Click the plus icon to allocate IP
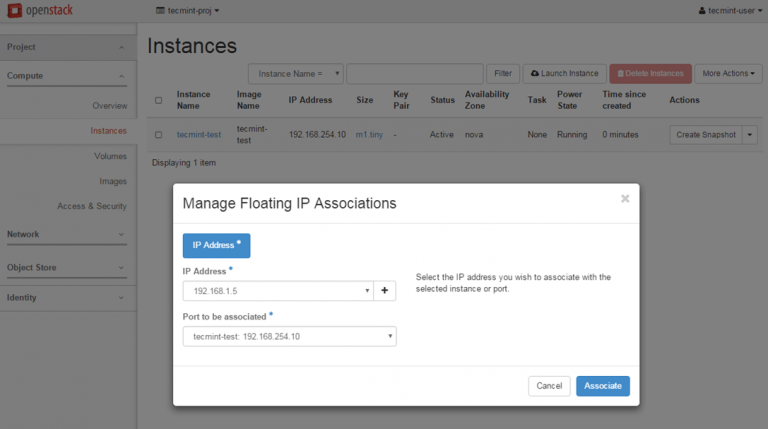This screenshot has height=429, width=768. pyautogui.click(x=385, y=291)
